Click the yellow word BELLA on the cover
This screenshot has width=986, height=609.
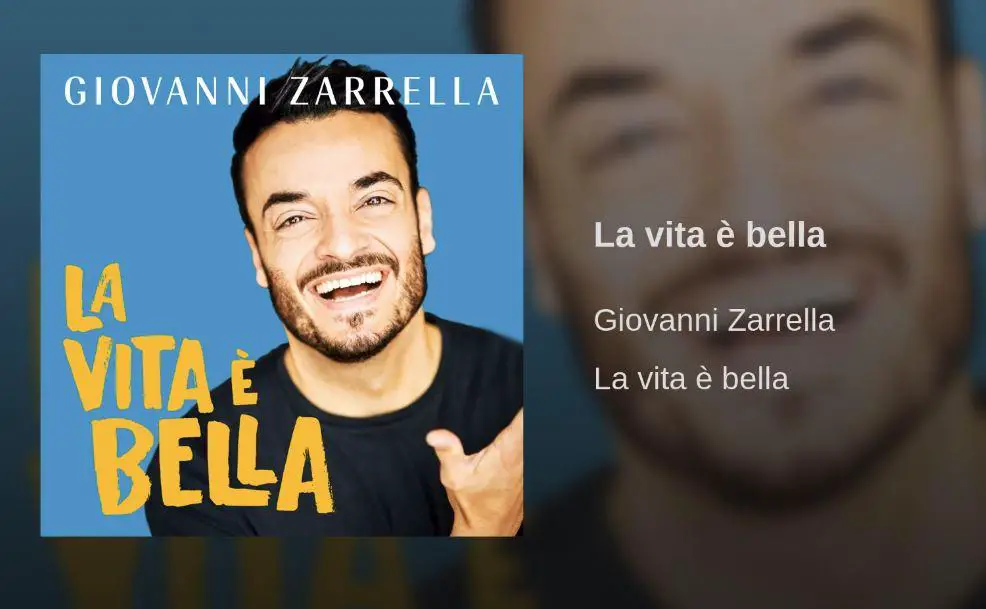point(213,464)
